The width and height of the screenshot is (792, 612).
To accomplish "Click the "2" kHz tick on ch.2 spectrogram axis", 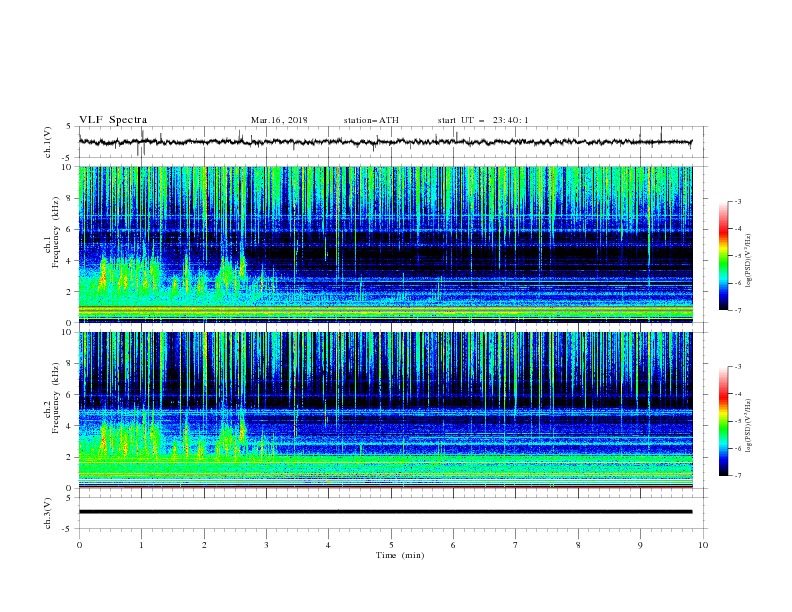I will click(70, 457).
